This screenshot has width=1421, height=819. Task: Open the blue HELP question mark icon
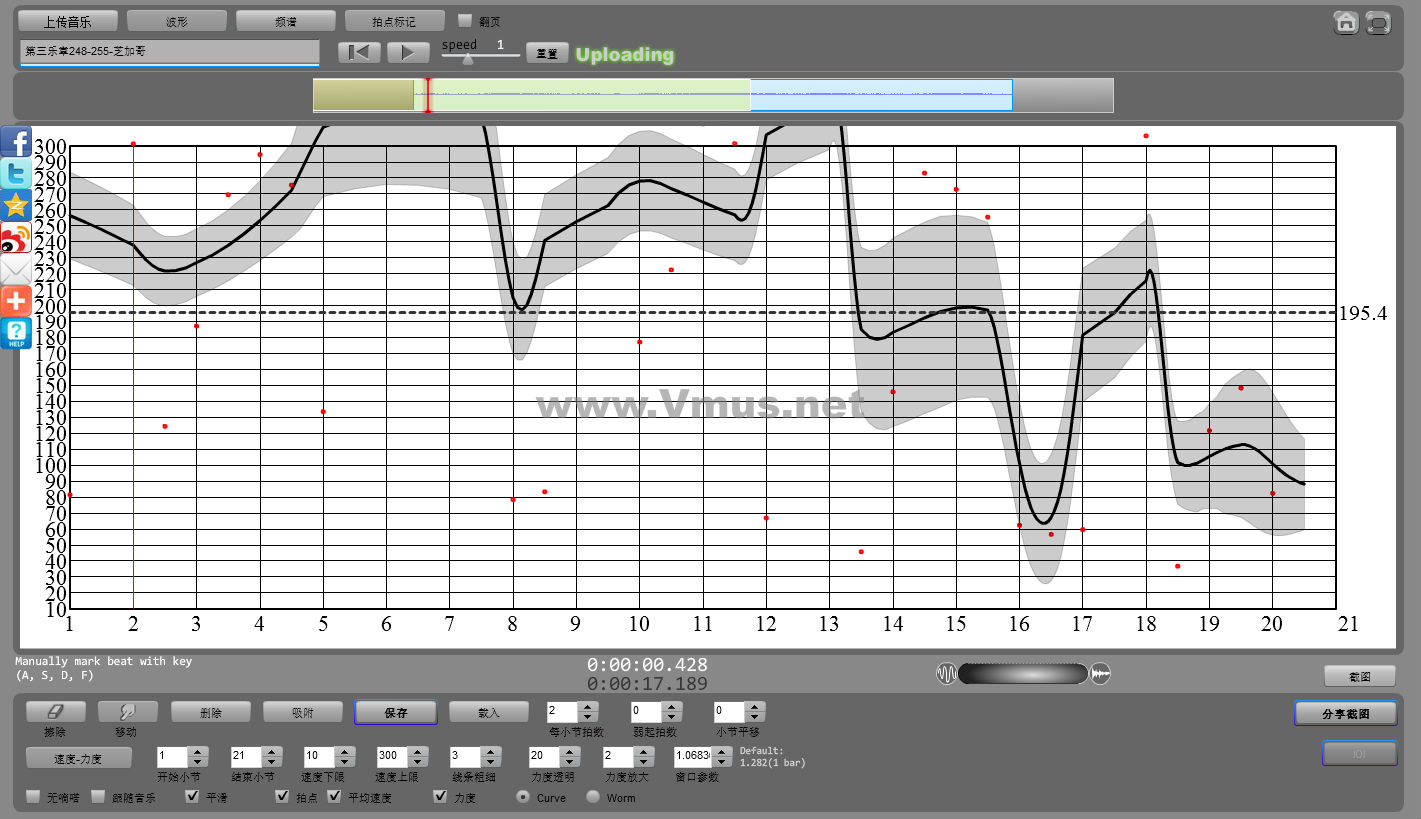click(x=16, y=334)
